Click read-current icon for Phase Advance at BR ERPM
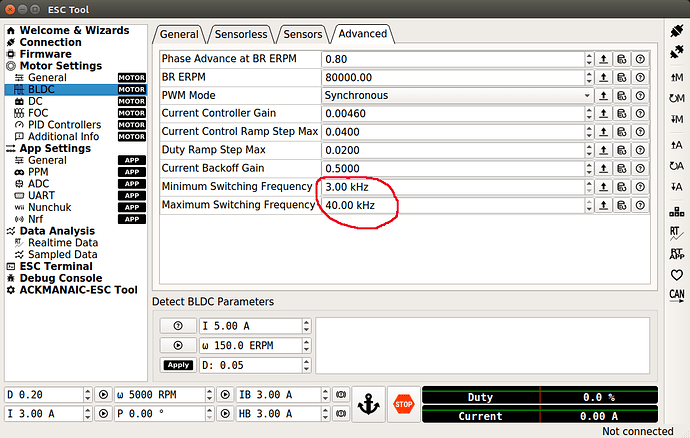The width and height of the screenshot is (690, 438). click(603, 59)
